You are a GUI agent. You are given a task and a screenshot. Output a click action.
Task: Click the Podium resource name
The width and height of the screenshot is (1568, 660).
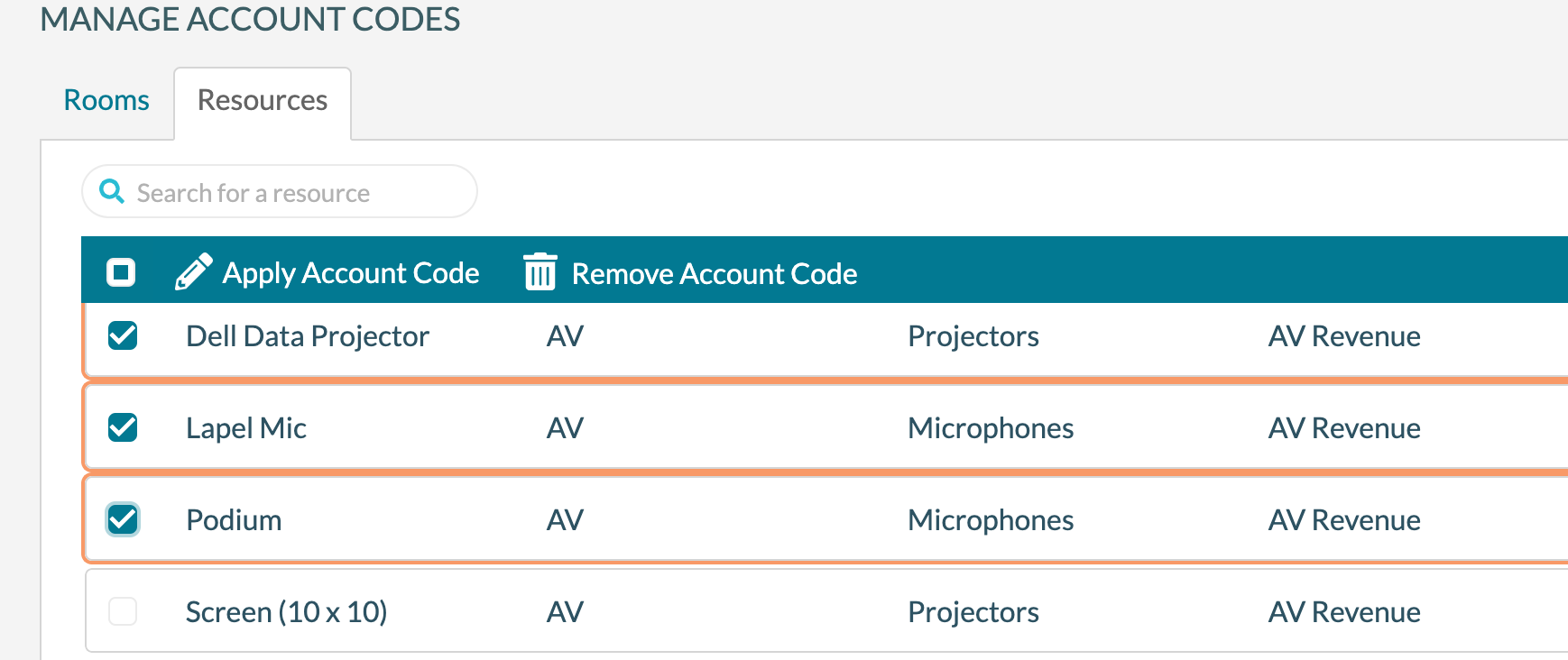pyautogui.click(x=234, y=520)
